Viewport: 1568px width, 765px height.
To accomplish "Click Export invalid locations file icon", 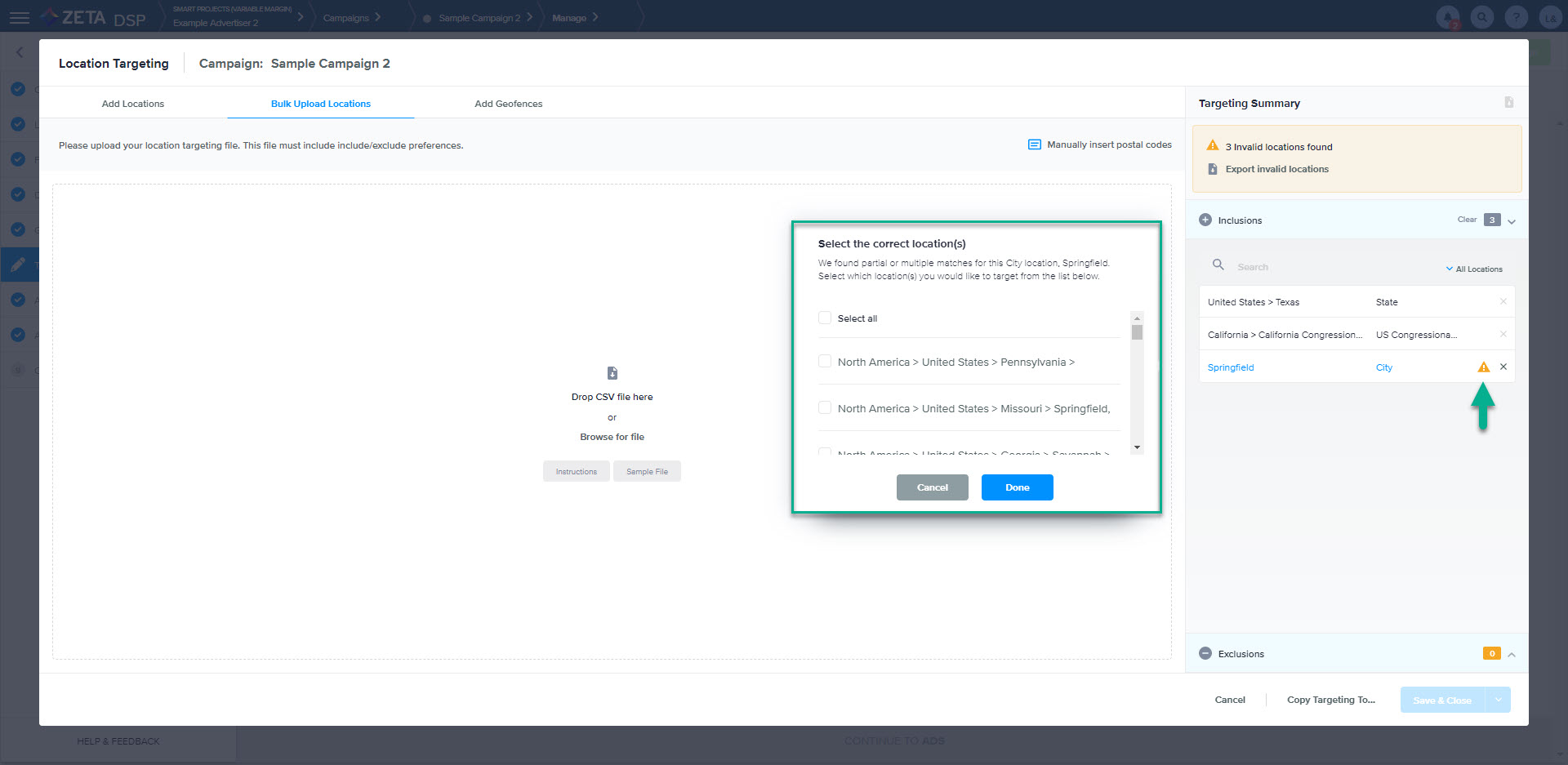I will click(x=1213, y=169).
